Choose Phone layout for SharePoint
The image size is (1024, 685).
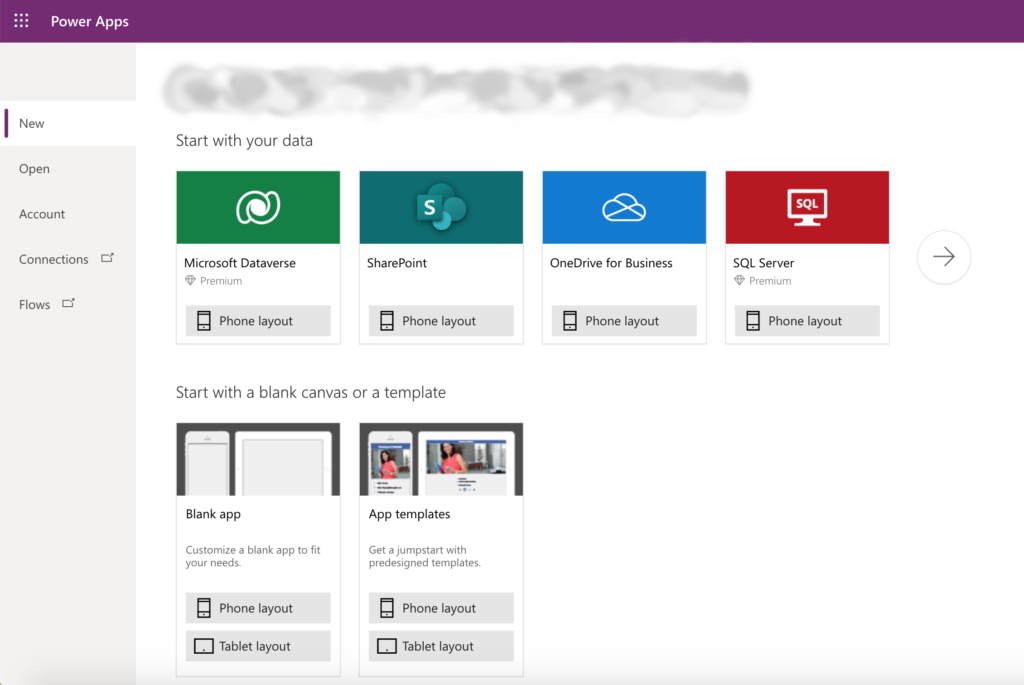pos(441,321)
